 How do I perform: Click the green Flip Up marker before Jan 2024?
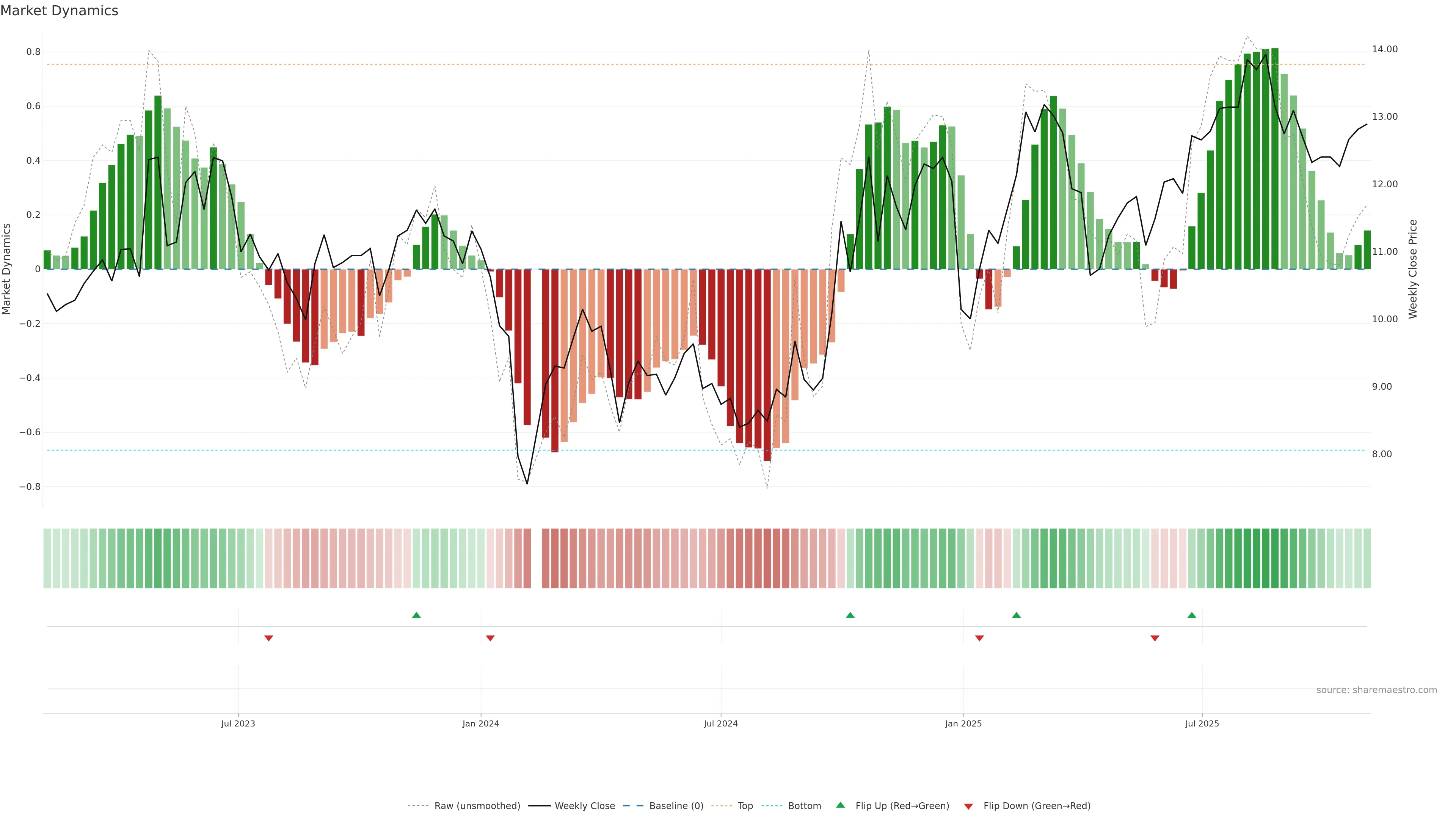pyautogui.click(x=416, y=615)
